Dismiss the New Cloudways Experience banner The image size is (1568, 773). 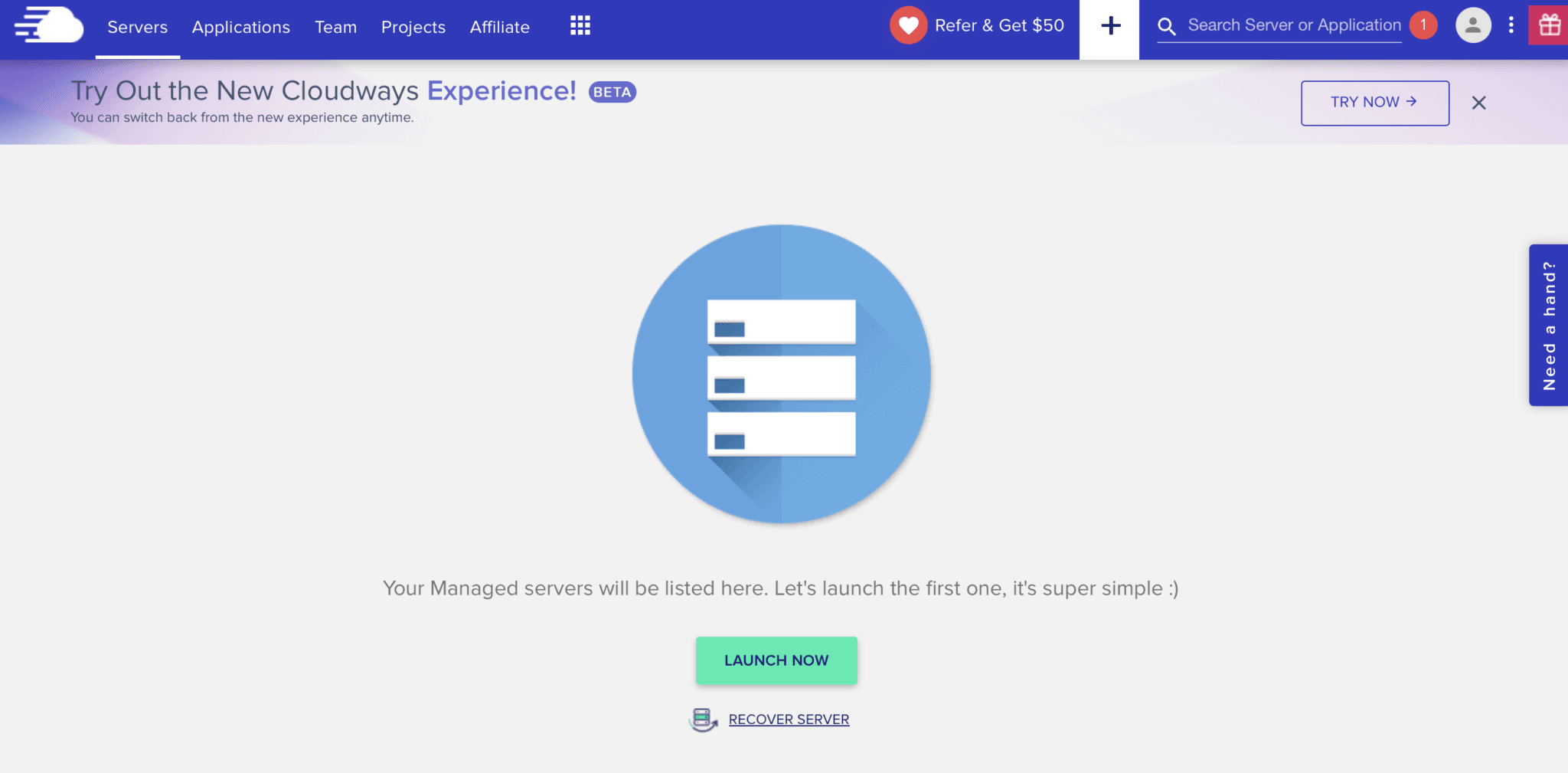[x=1478, y=103]
